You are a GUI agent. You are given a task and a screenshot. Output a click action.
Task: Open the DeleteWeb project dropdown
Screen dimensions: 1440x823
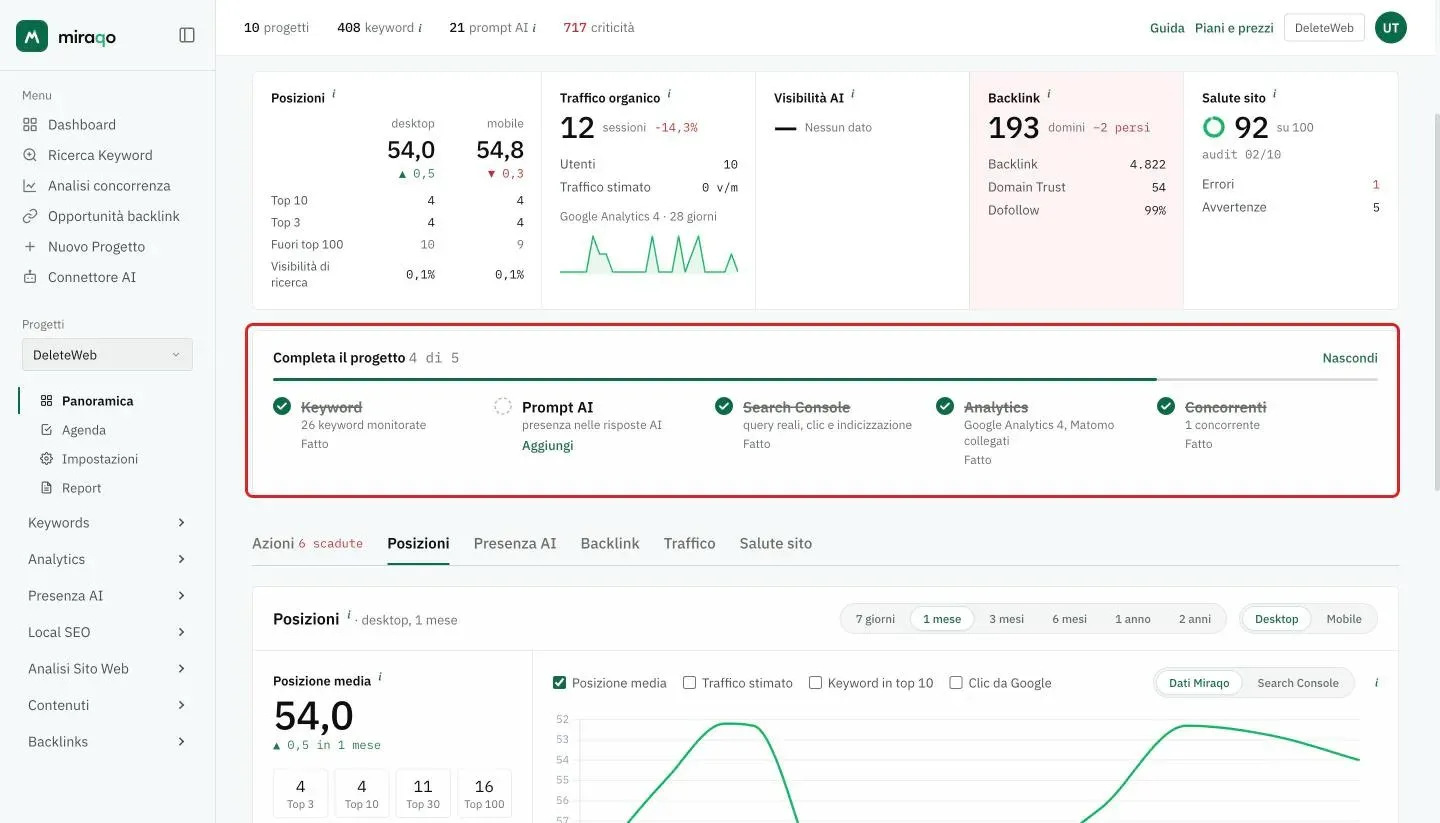107,355
